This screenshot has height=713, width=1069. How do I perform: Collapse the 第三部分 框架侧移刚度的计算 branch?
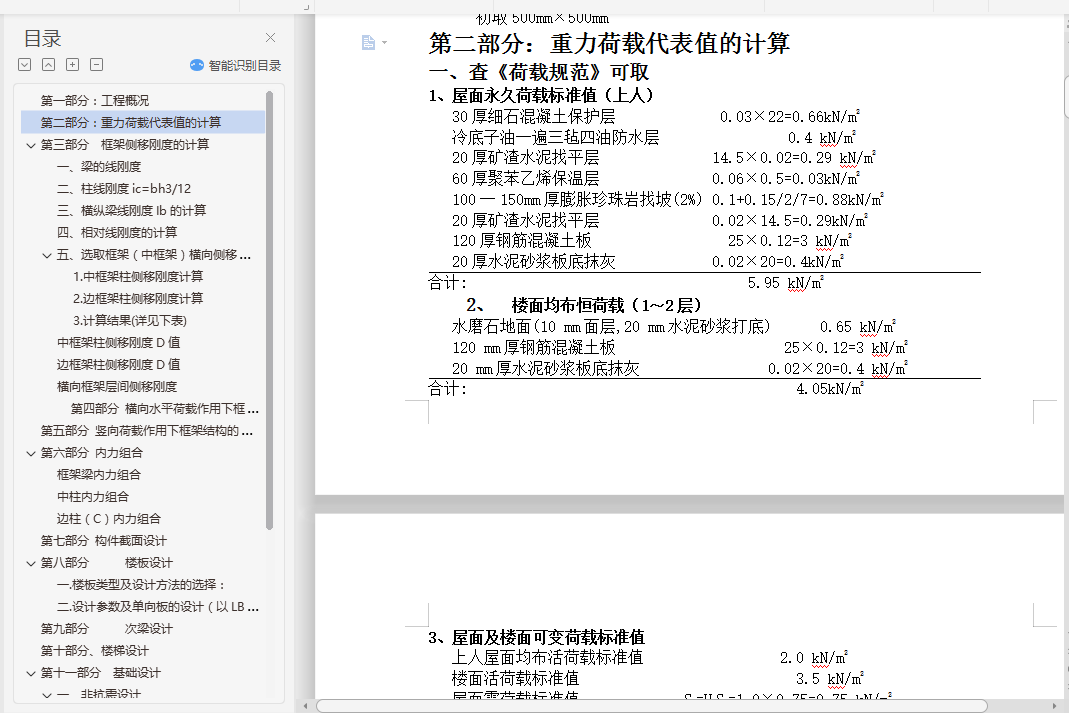tap(31, 145)
